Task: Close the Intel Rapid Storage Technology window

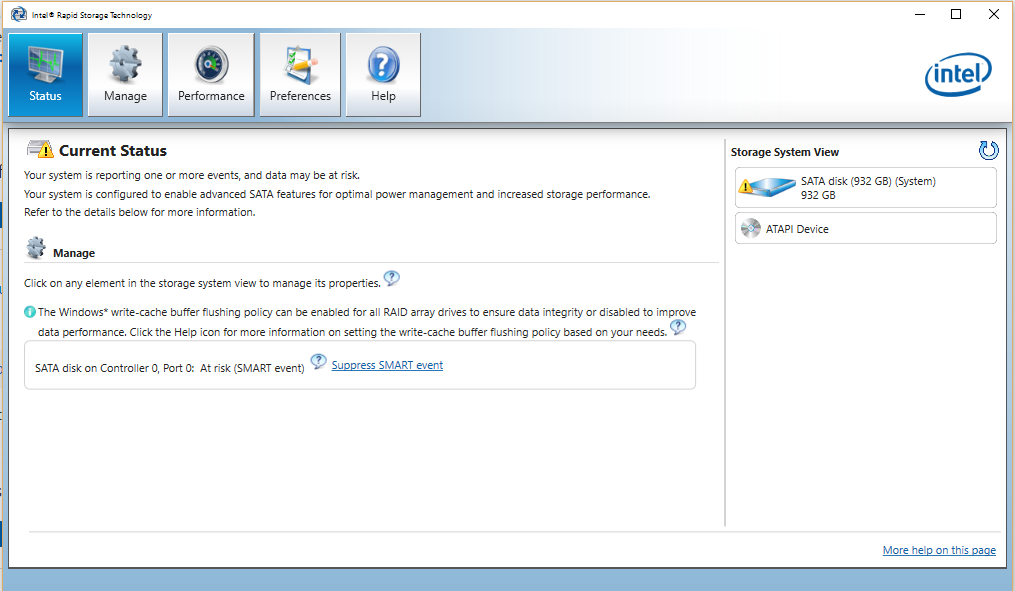Action: [994, 14]
